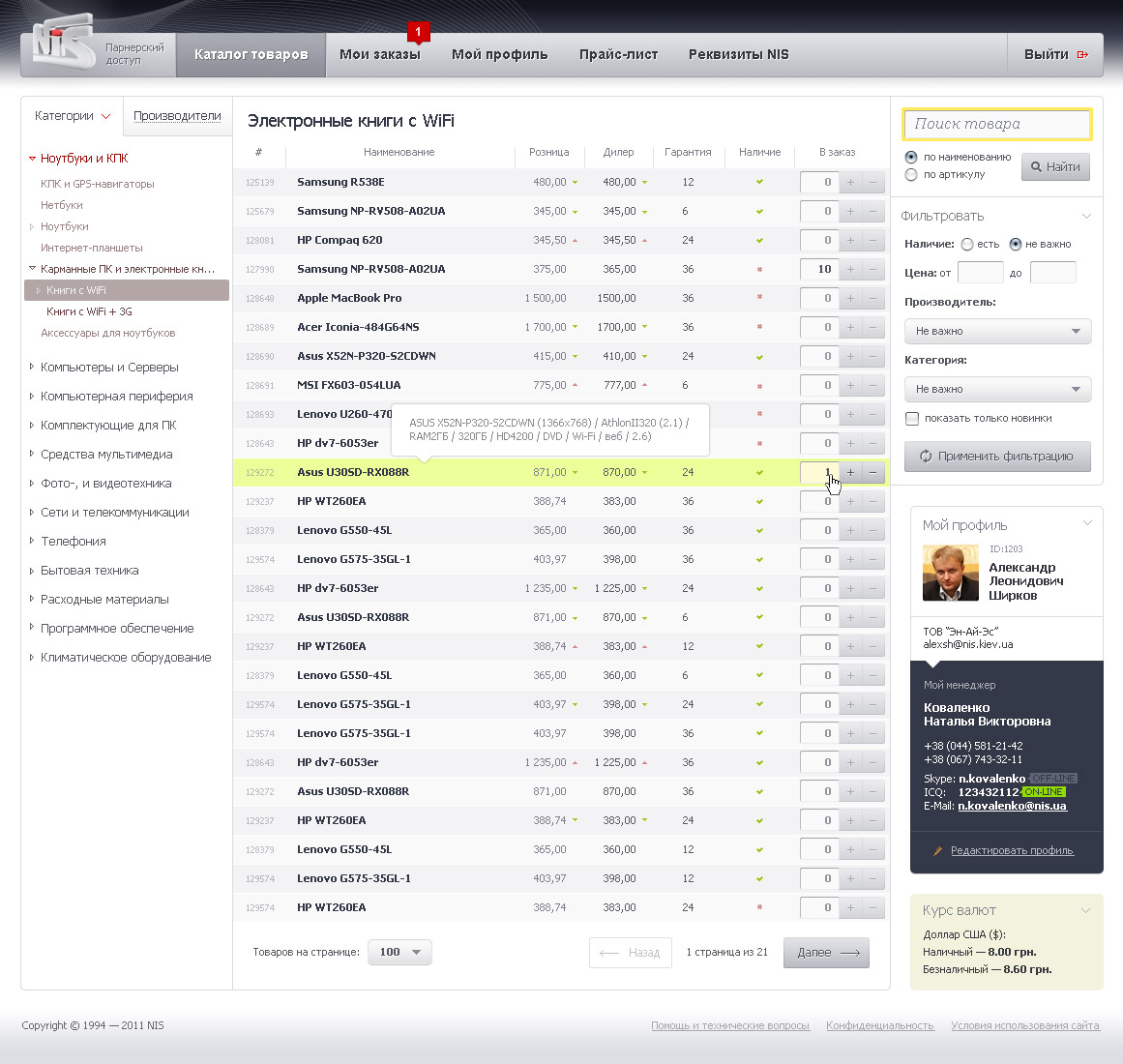Click quantity field for Samsung NP-RV508-A02UA showing 10
1123x1064 pixels.
point(818,269)
